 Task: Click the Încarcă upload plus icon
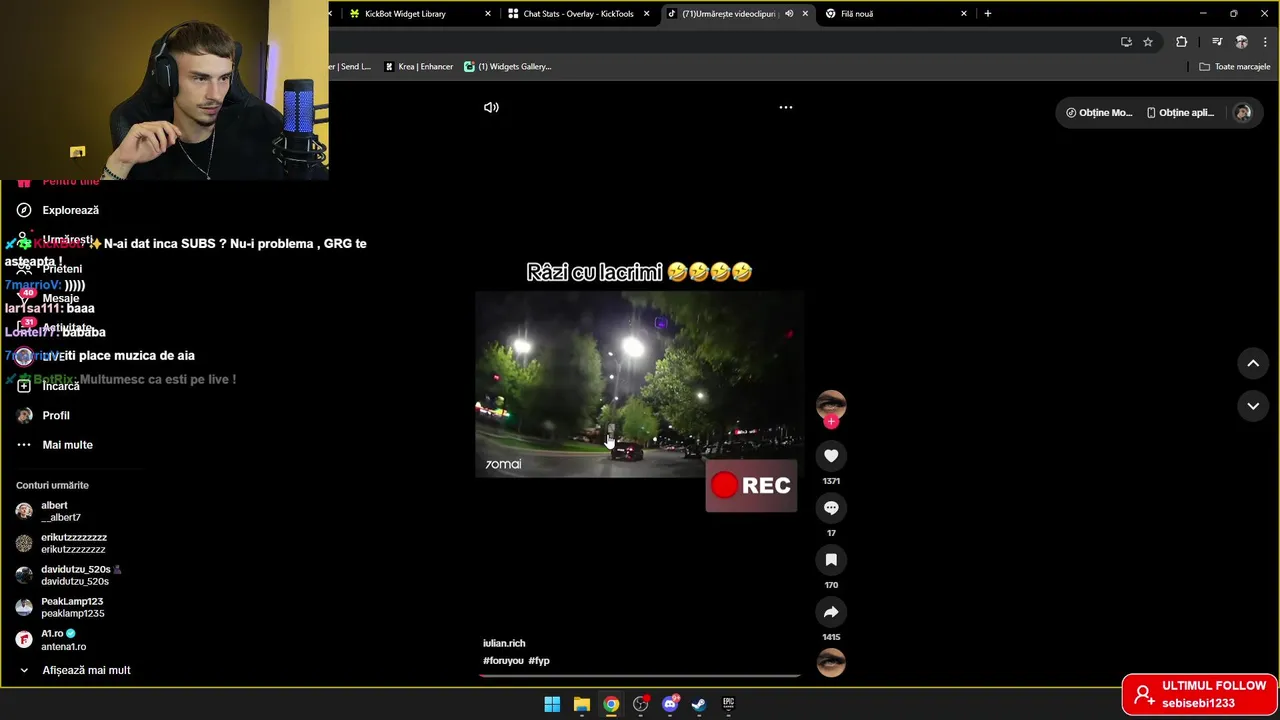(x=24, y=386)
